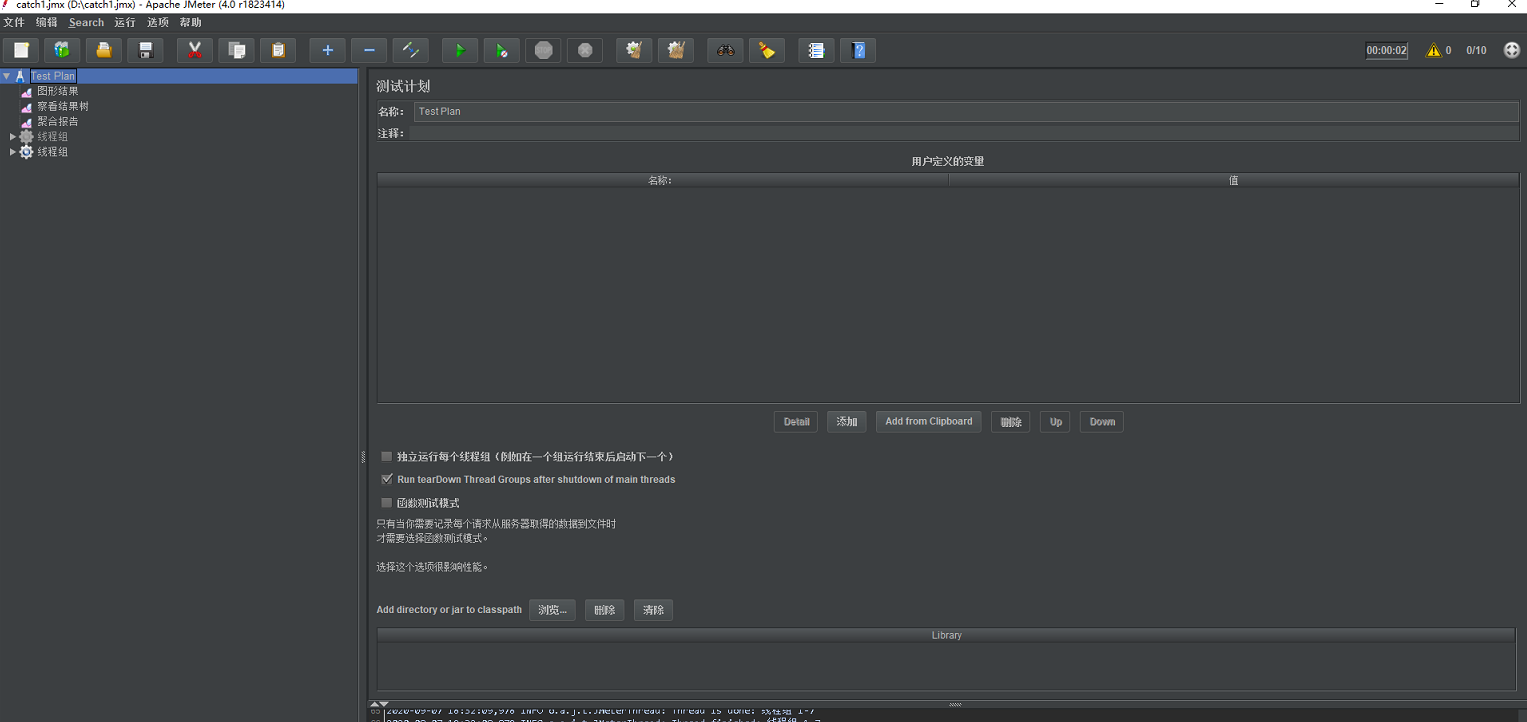Expand the enabled 线程组 node arrow

coord(13,152)
